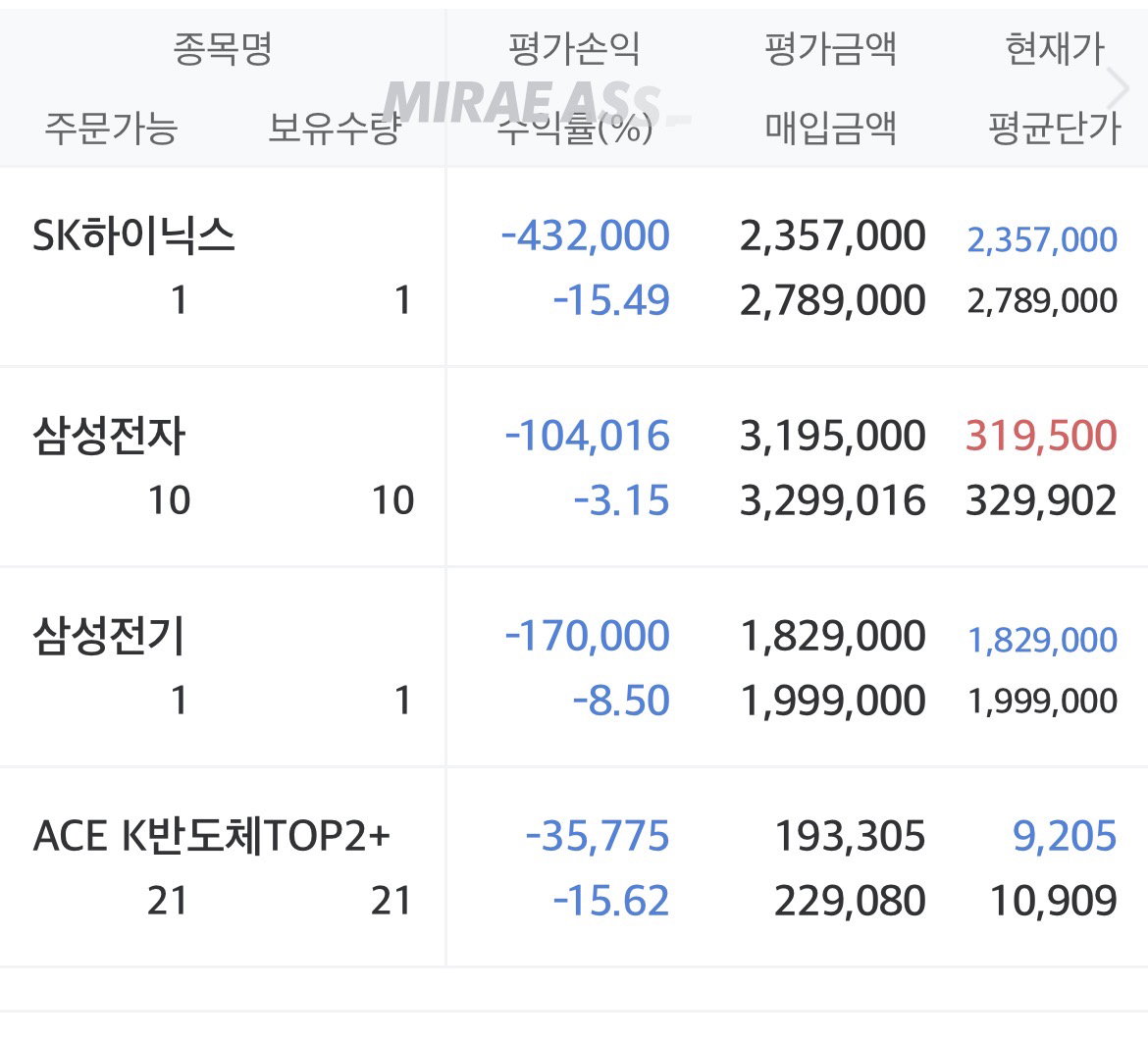
Task: Select the 현재가 column header
Action: click(1055, 49)
